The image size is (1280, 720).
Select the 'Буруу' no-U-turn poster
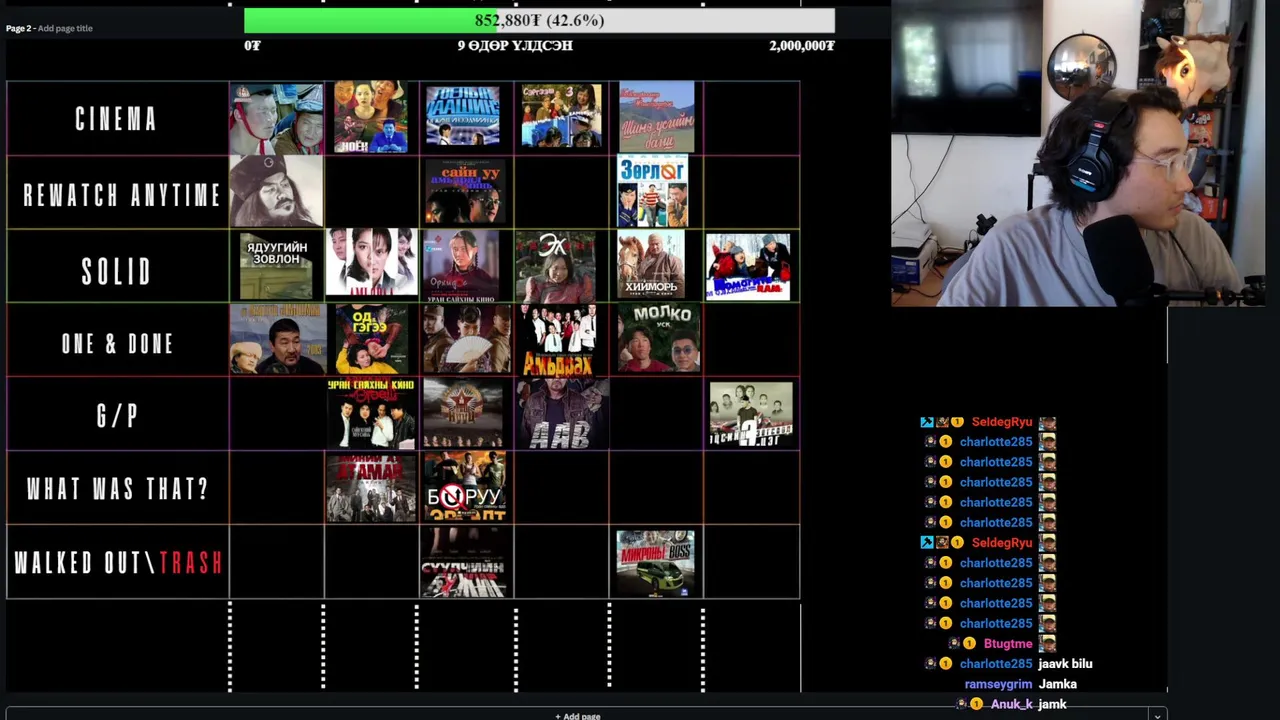[465, 487]
